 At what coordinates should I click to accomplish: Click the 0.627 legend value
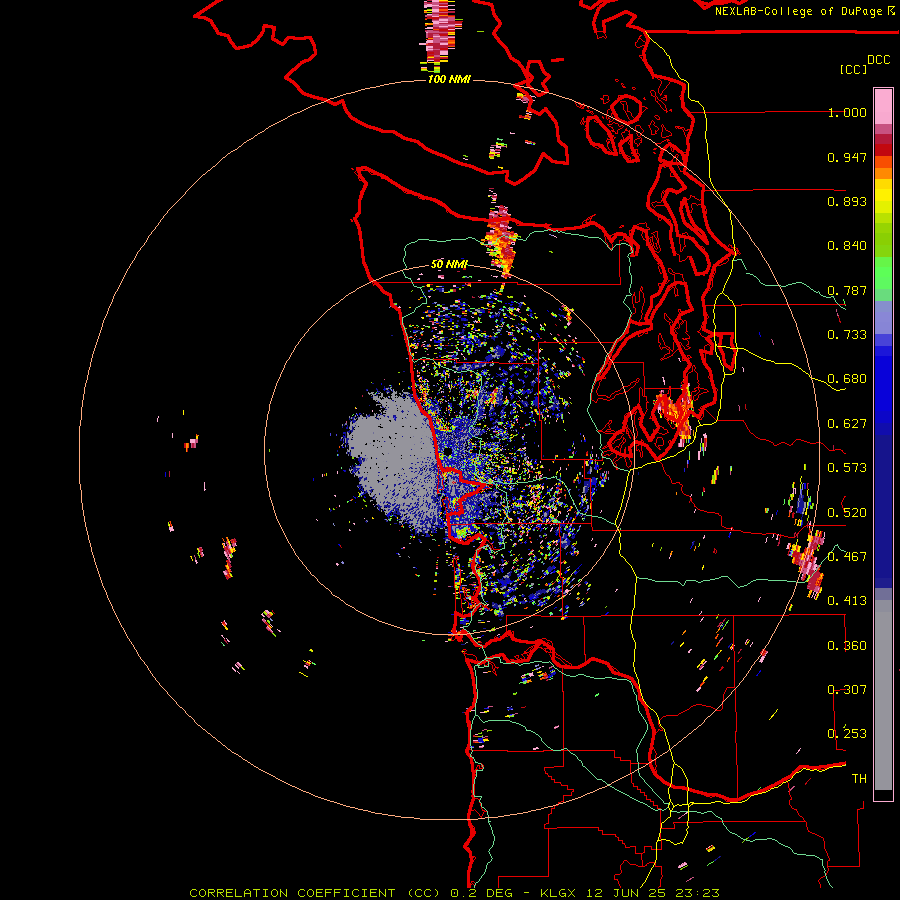[847, 424]
